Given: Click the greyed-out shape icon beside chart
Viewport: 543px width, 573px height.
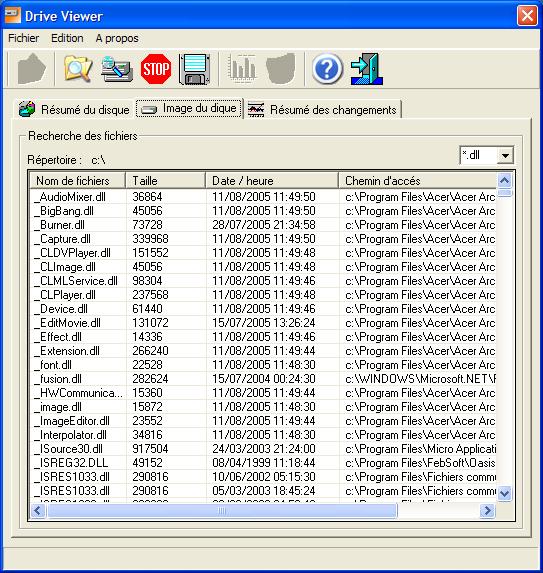Looking at the screenshot, I should pyautogui.click(x=281, y=68).
